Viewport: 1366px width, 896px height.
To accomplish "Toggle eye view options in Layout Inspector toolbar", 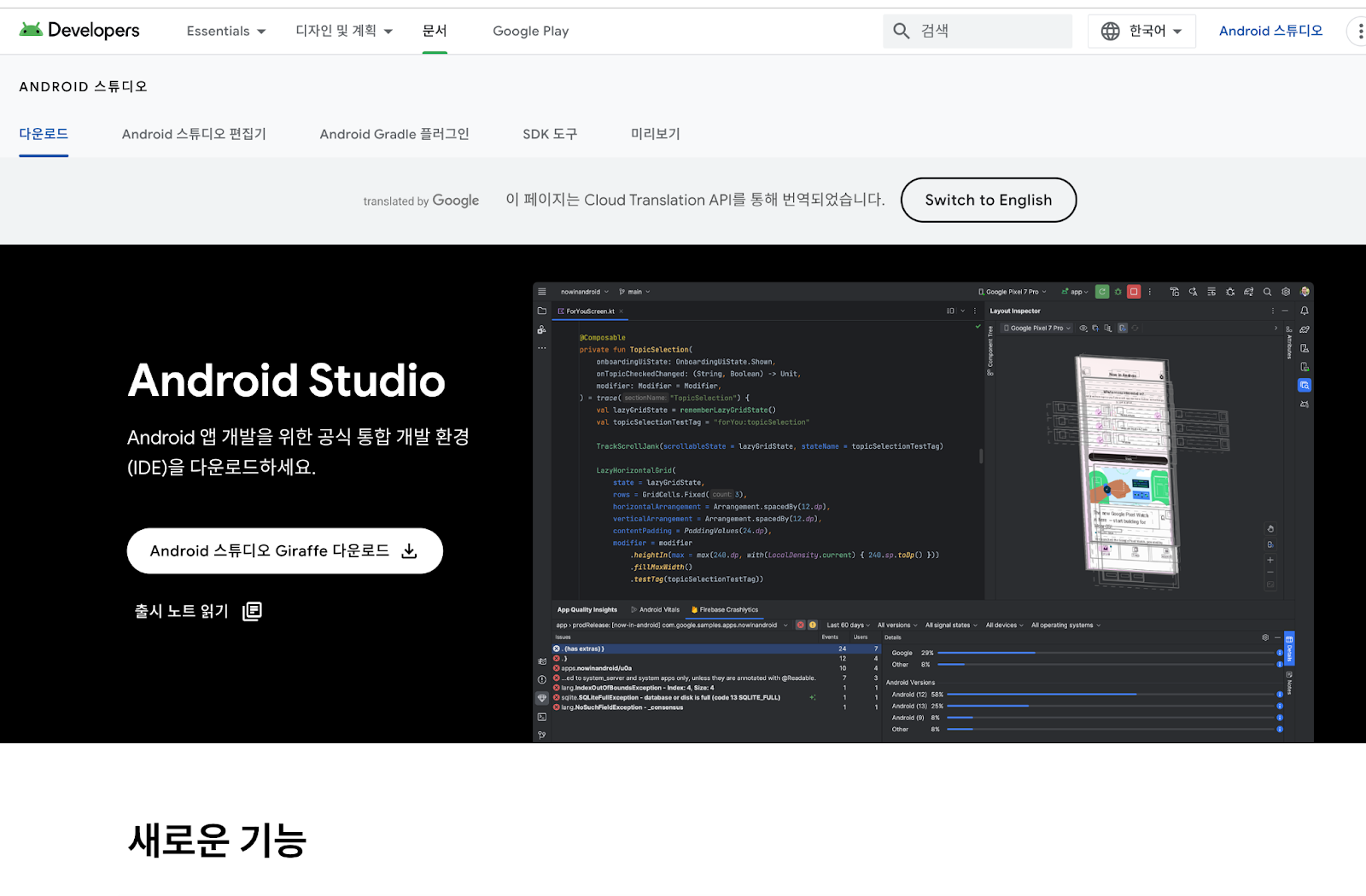I will tap(1083, 328).
